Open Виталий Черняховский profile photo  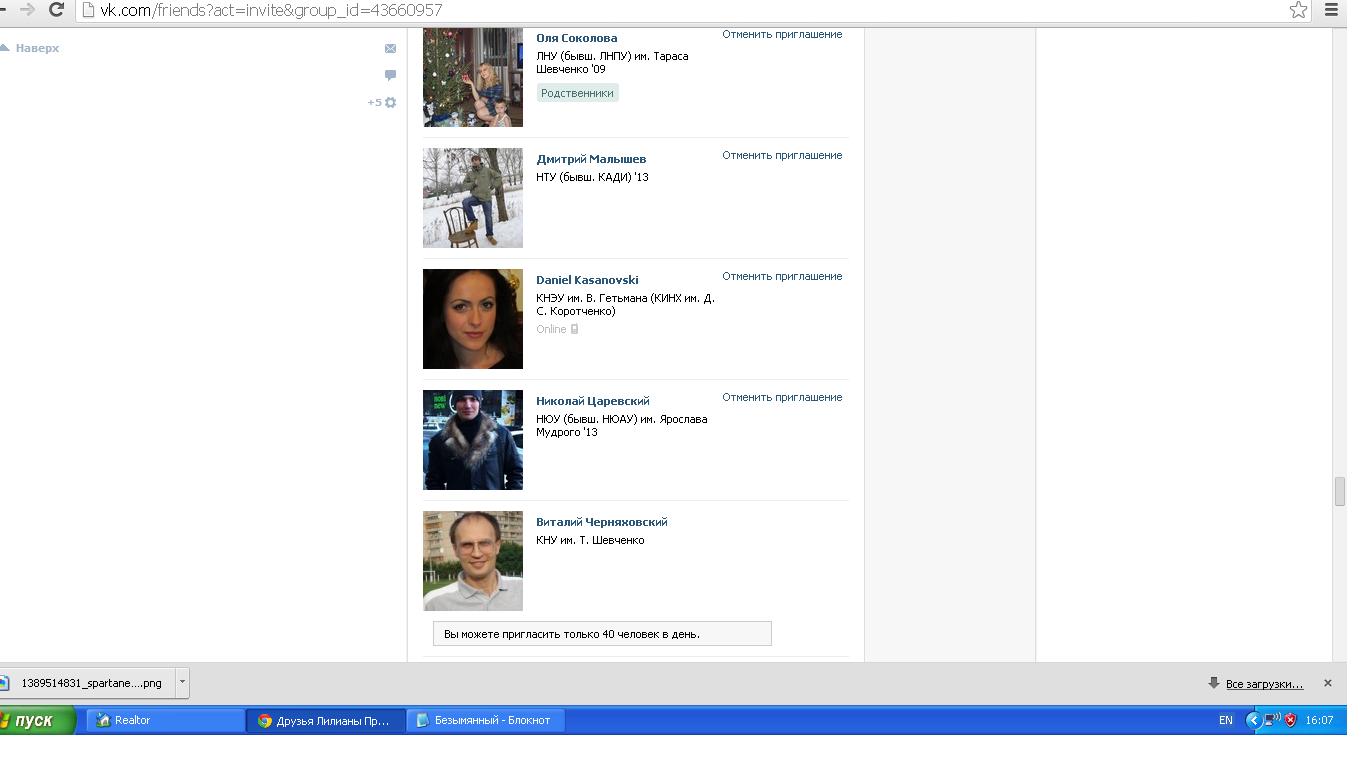(473, 561)
